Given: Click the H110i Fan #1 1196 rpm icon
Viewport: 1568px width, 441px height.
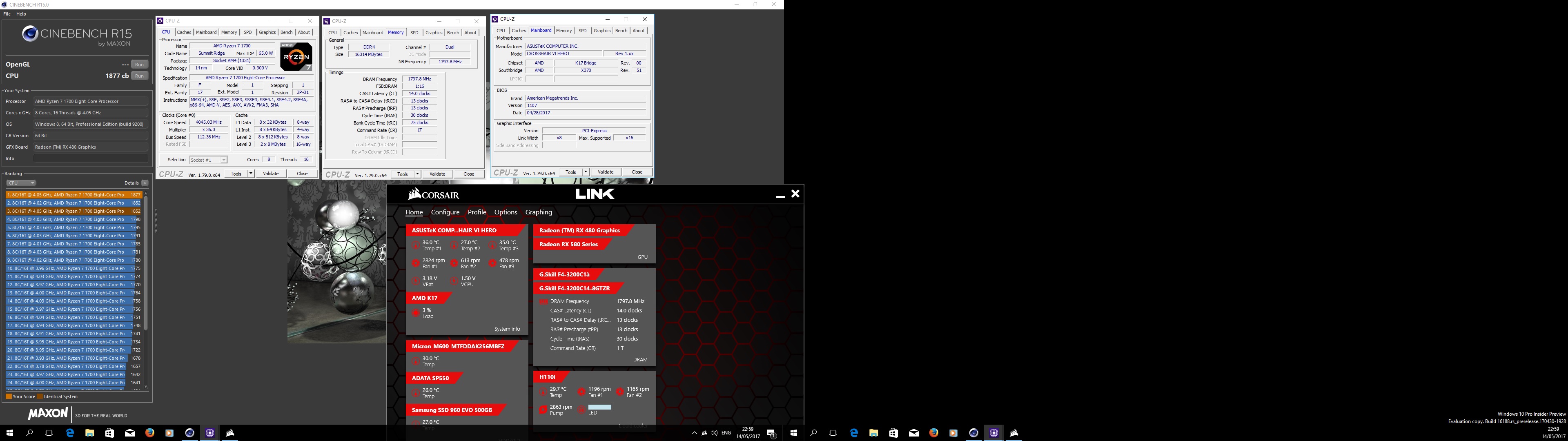Looking at the screenshot, I should tap(581, 392).
